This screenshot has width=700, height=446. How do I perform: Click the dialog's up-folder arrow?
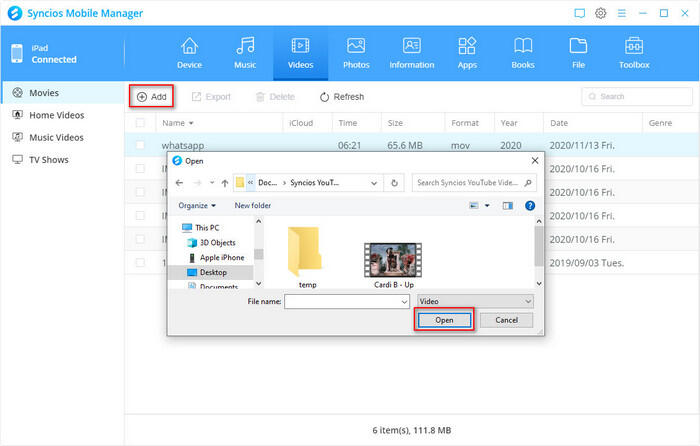[223, 183]
